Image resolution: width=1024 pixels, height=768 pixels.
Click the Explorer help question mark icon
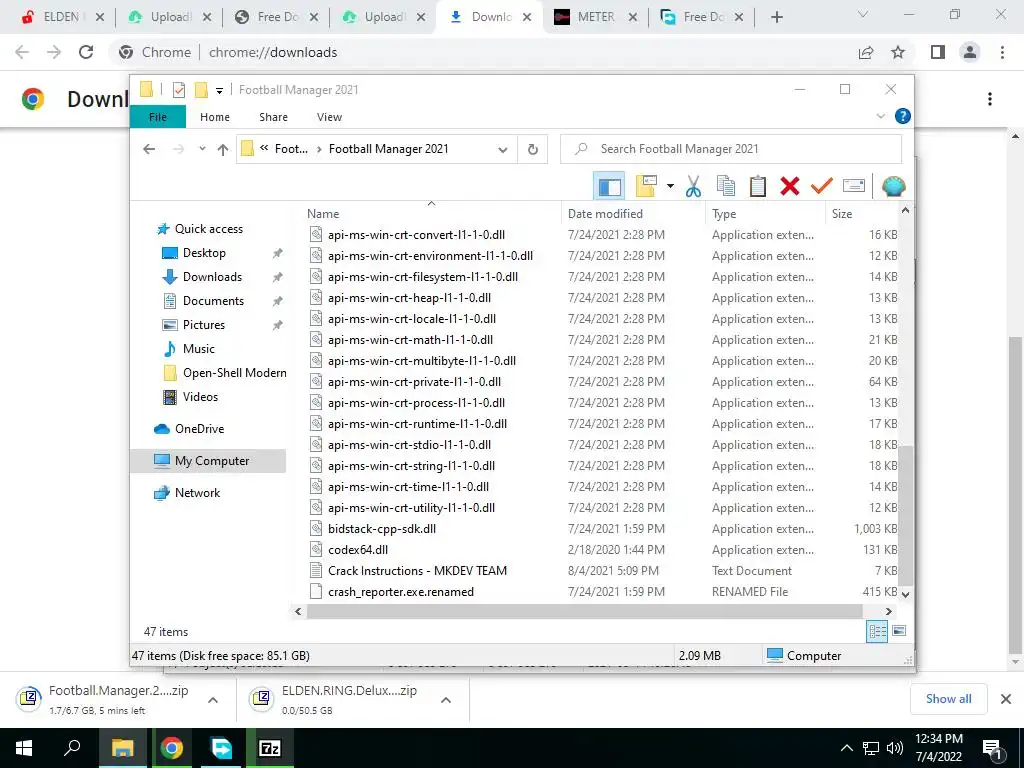click(903, 116)
